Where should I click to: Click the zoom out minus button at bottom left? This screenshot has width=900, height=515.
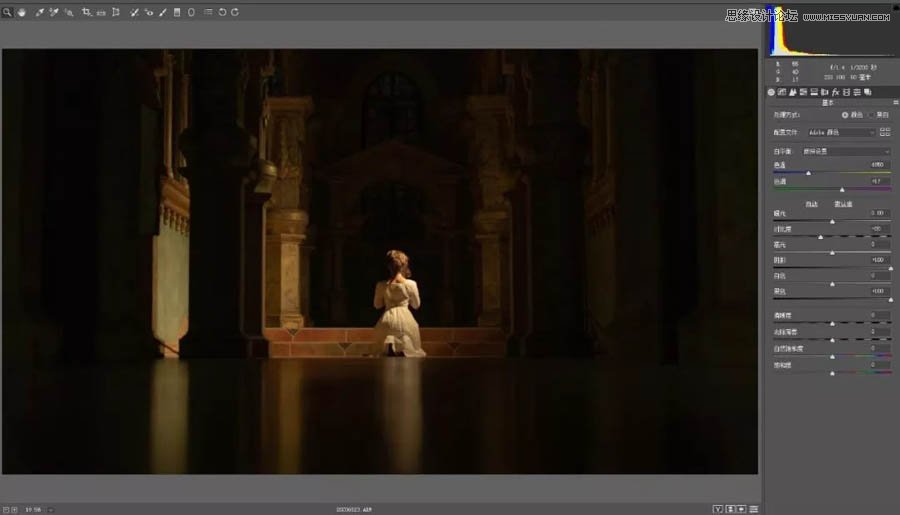pos(6,509)
